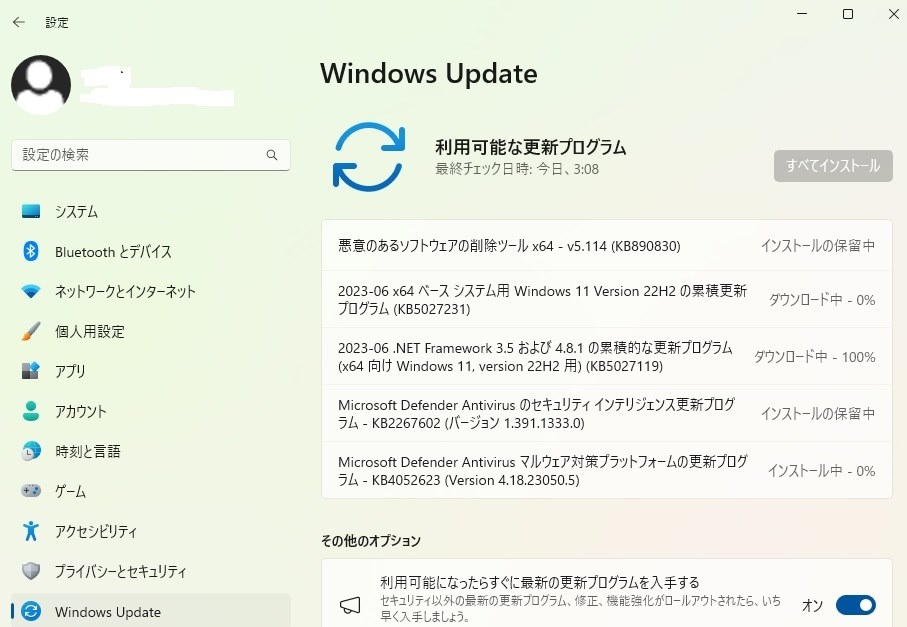907x627 pixels.
Task: Click the KB890830 malicious software removal tool row
Action: pos(607,246)
